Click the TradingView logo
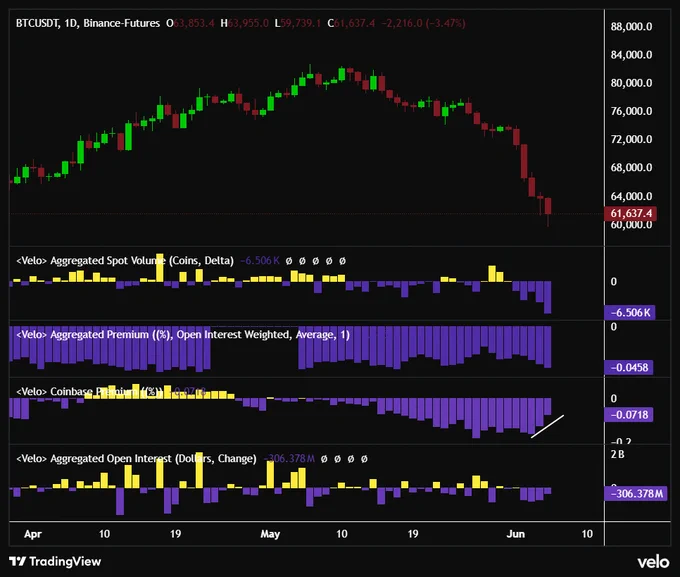Viewport: 680px width, 577px height. click(x=55, y=561)
